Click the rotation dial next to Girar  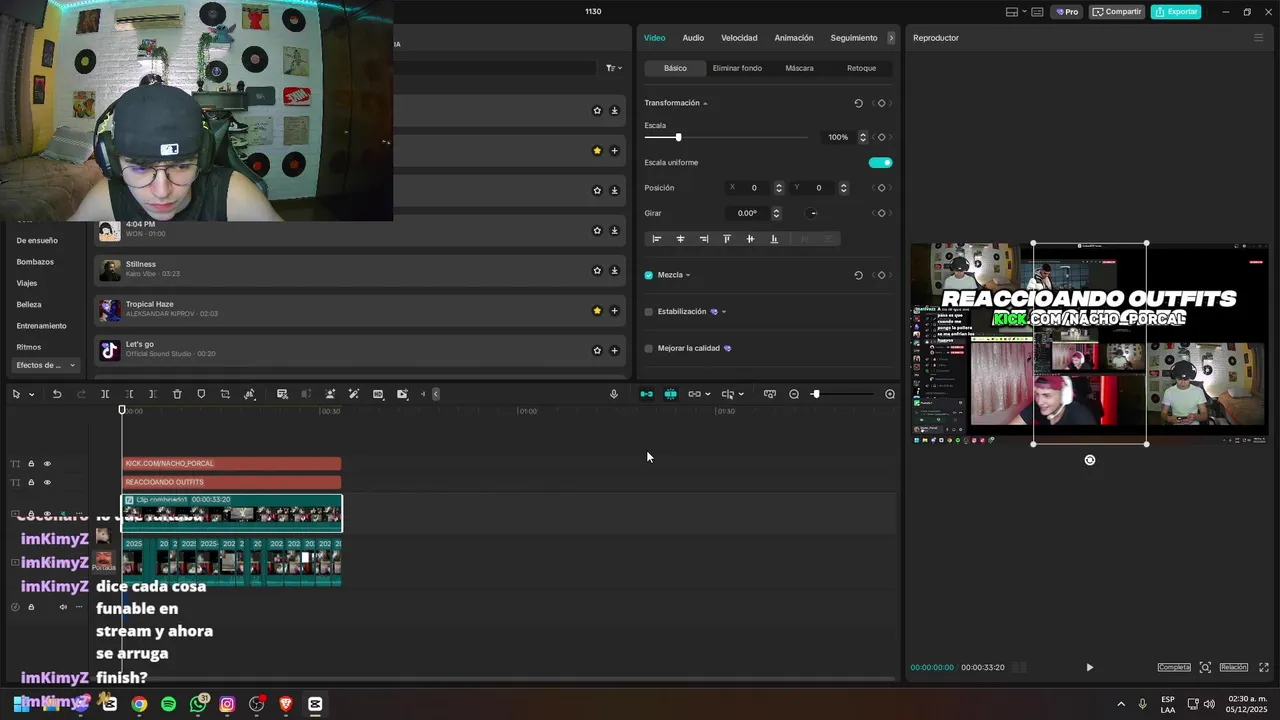tap(813, 213)
